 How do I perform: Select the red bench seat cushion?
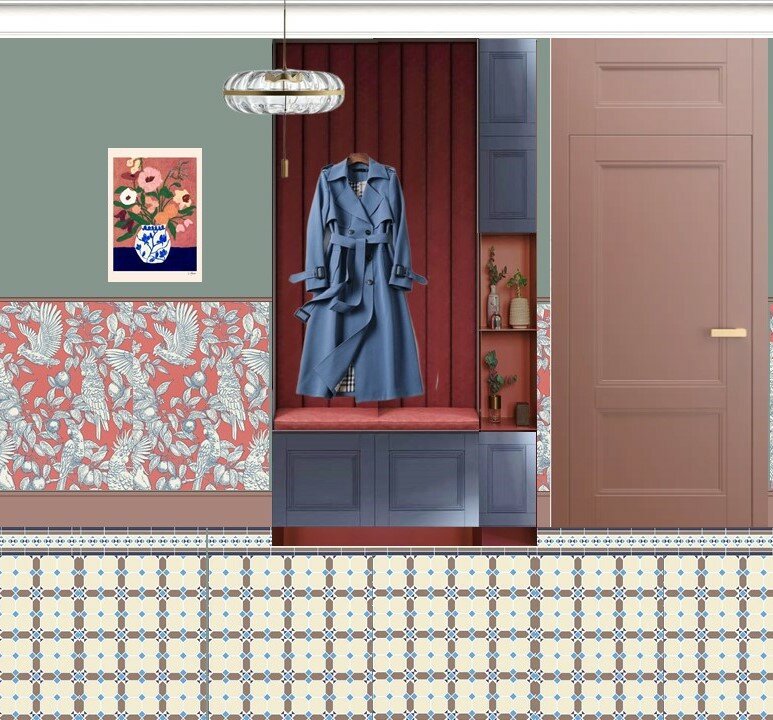(376, 418)
